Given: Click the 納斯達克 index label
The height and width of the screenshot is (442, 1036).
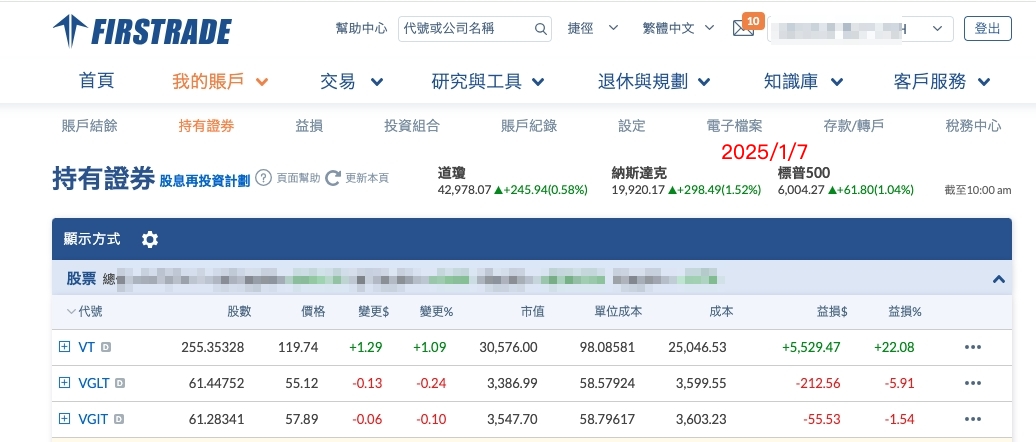Looking at the screenshot, I should click(x=639, y=173).
